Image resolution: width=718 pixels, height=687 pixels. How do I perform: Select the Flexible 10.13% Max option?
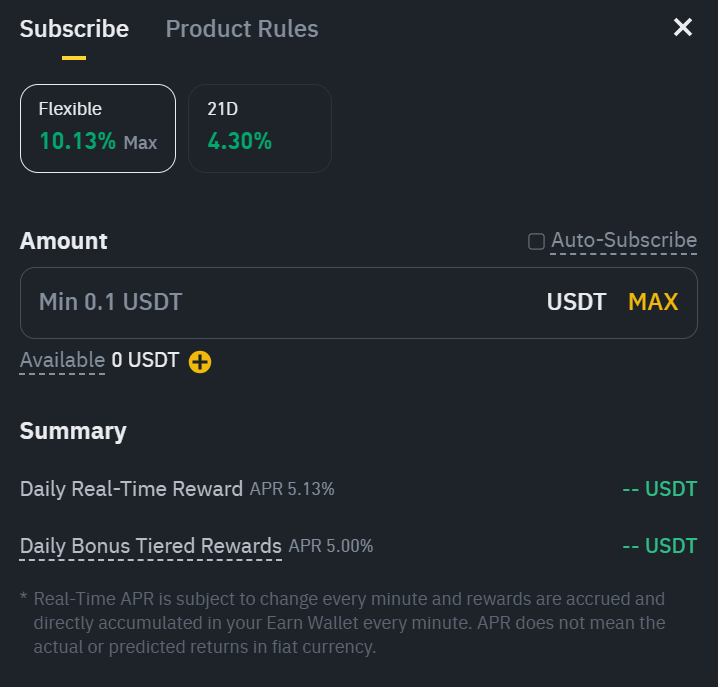[x=98, y=128]
